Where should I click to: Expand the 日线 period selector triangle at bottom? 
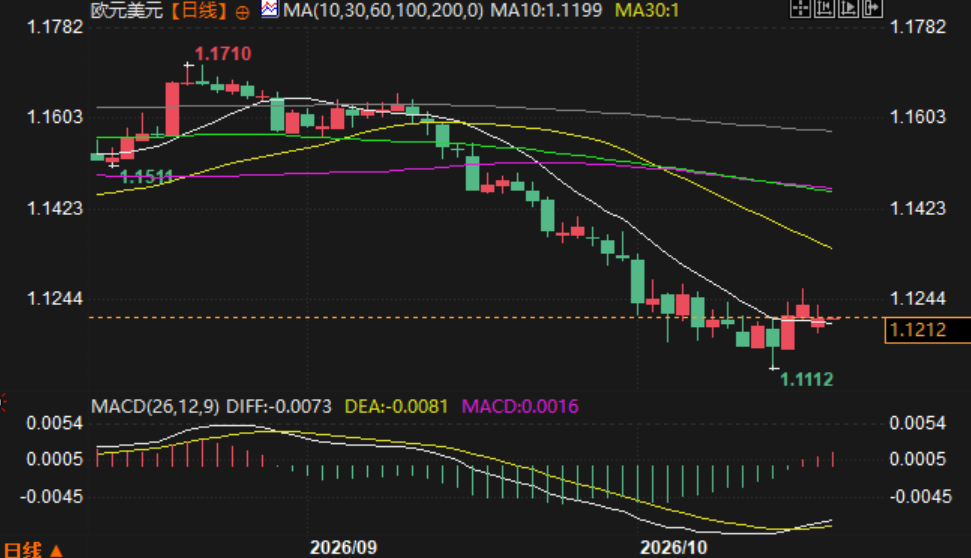(56, 550)
